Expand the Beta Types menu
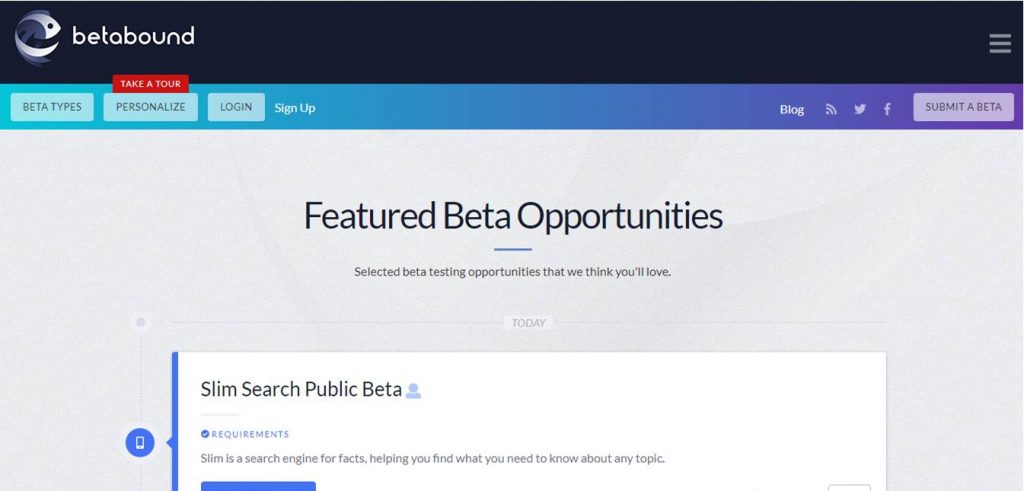This screenshot has width=1024, height=491. [x=52, y=107]
